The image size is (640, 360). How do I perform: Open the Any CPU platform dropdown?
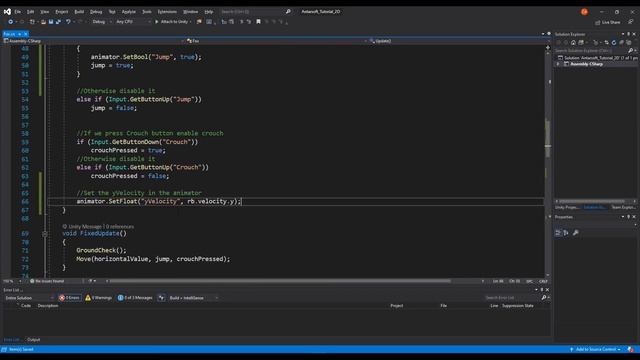133,22
